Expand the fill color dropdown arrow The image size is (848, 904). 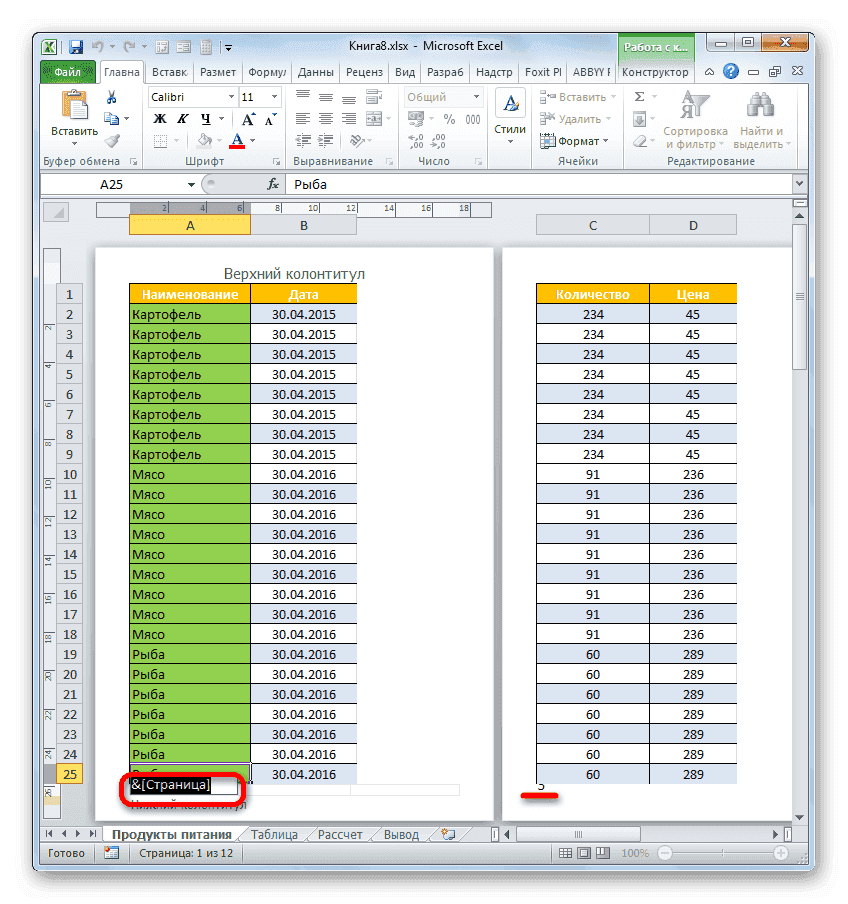click(219, 139)
